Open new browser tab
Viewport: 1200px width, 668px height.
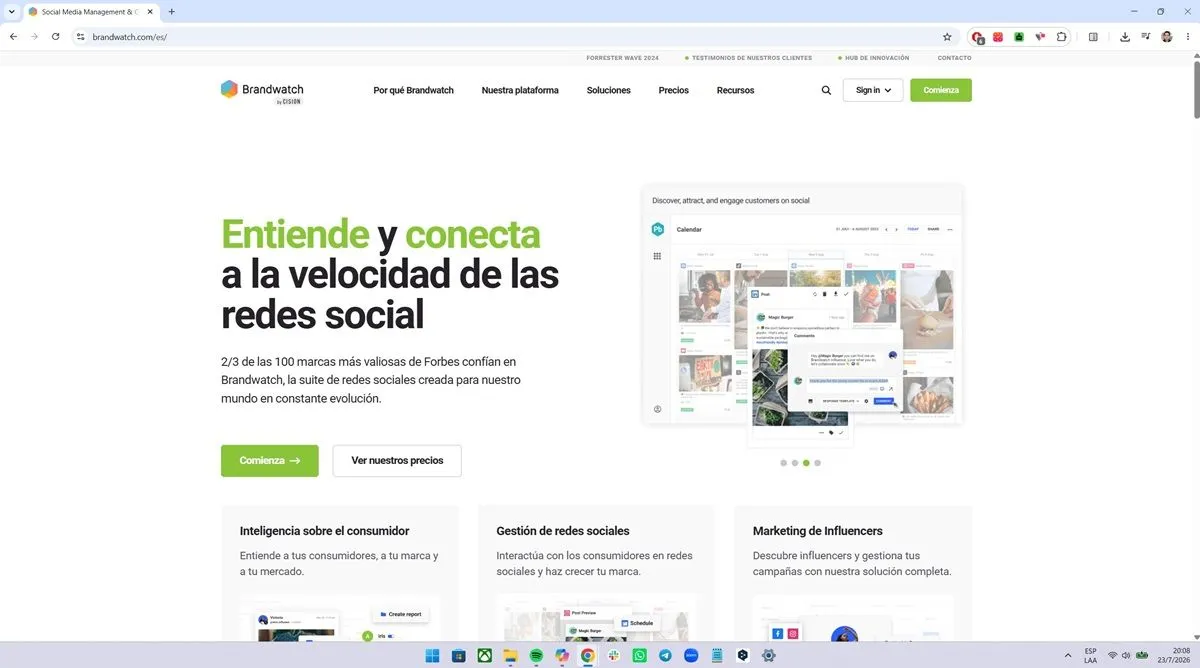click(x=172, y=11)
